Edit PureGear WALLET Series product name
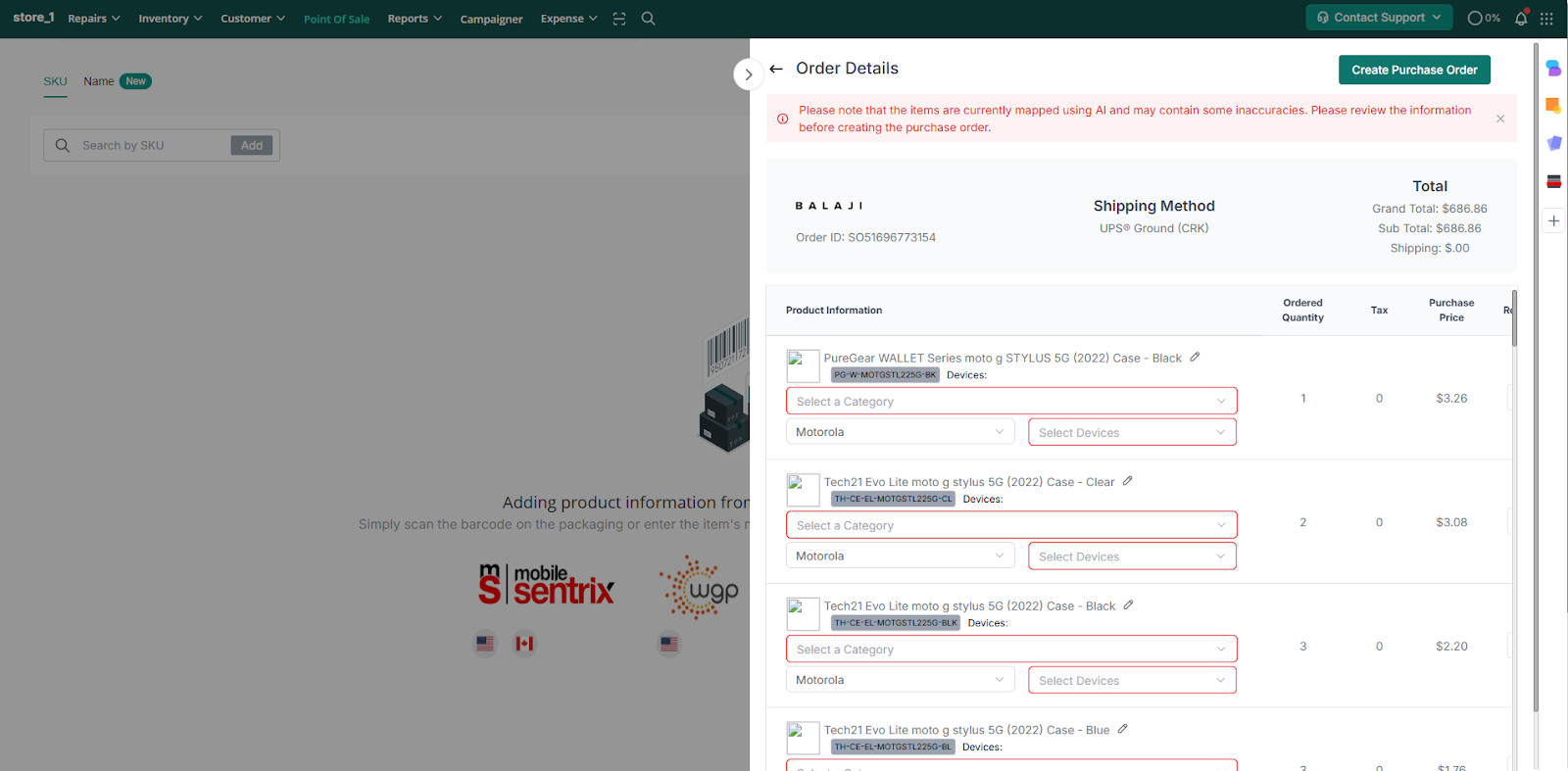 (1195, 358)
